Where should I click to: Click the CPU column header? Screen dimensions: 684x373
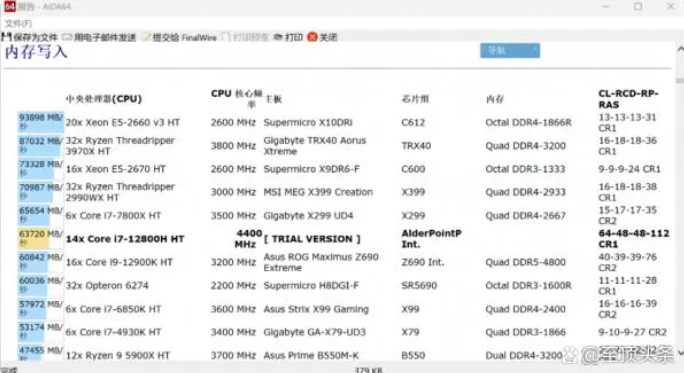coord(104,99)
